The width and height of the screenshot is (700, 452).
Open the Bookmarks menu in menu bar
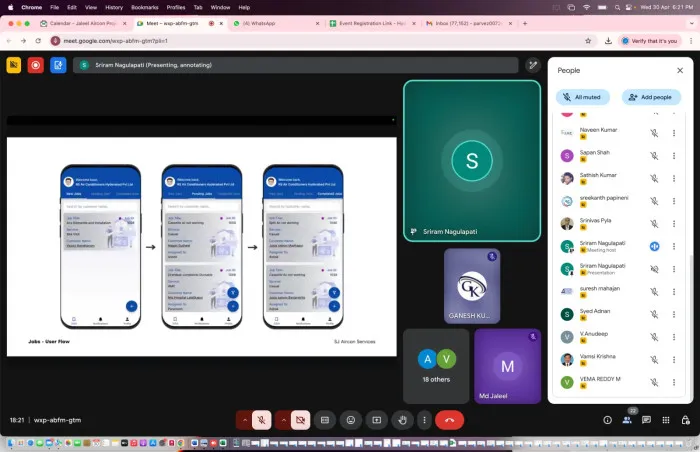(144, 6)
